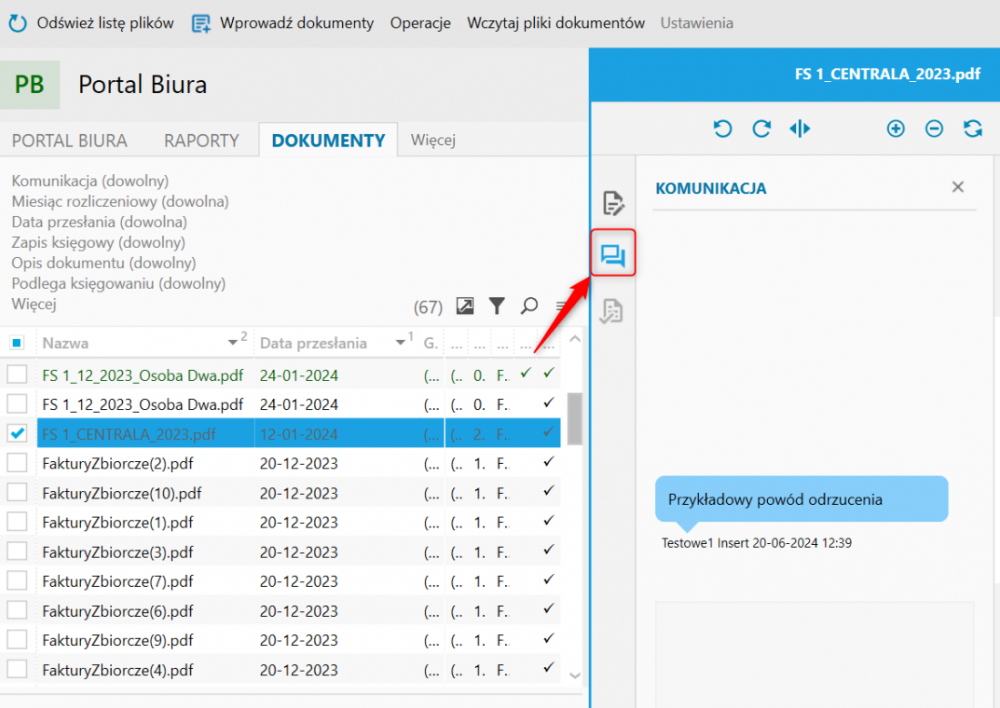Viewport: 1000px width, 708px height.
Task: Open search magnifier icon above document list
Action: pos(530,306)
